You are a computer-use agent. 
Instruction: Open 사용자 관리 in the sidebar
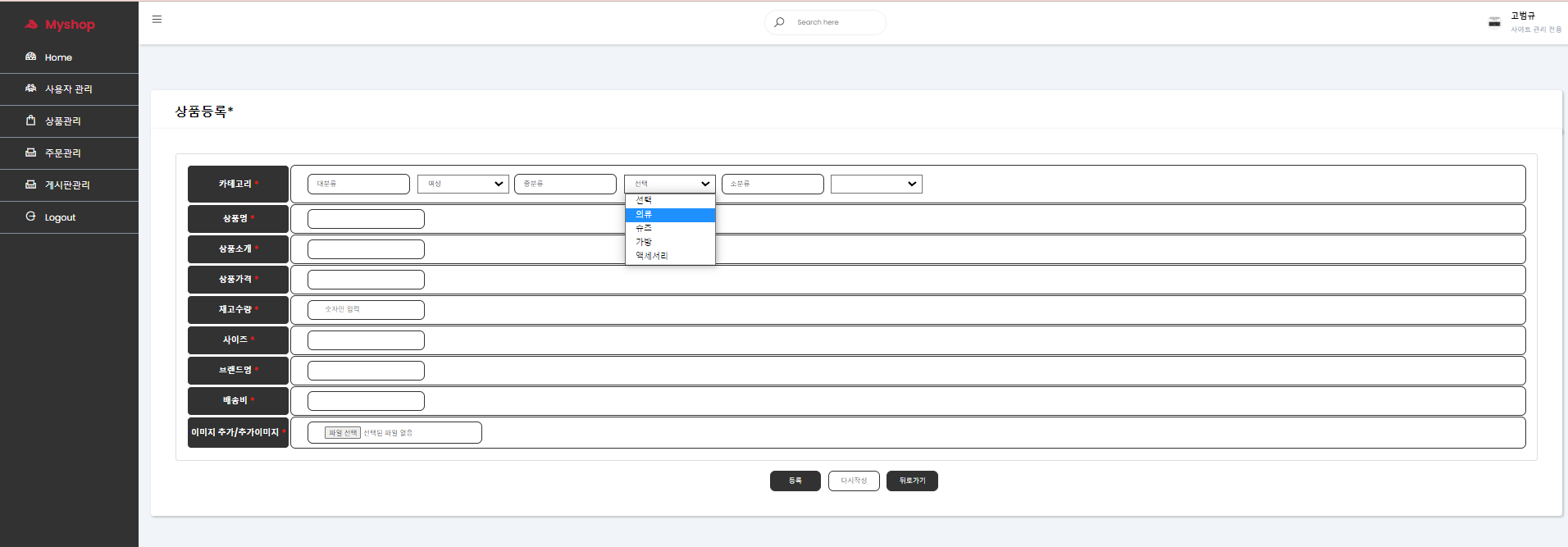click(x=69, y=89)
